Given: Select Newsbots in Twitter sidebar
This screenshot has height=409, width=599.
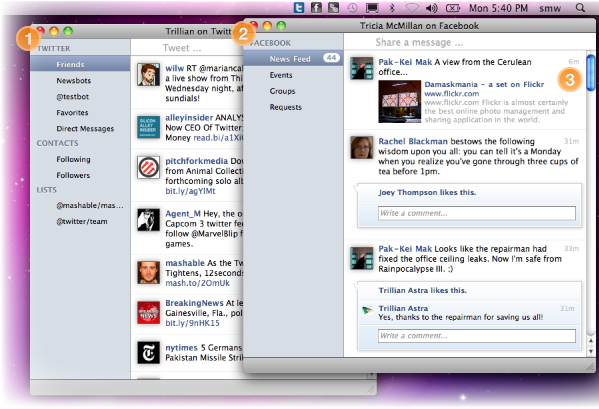Looking at the screenshot, I should (80, 80).
